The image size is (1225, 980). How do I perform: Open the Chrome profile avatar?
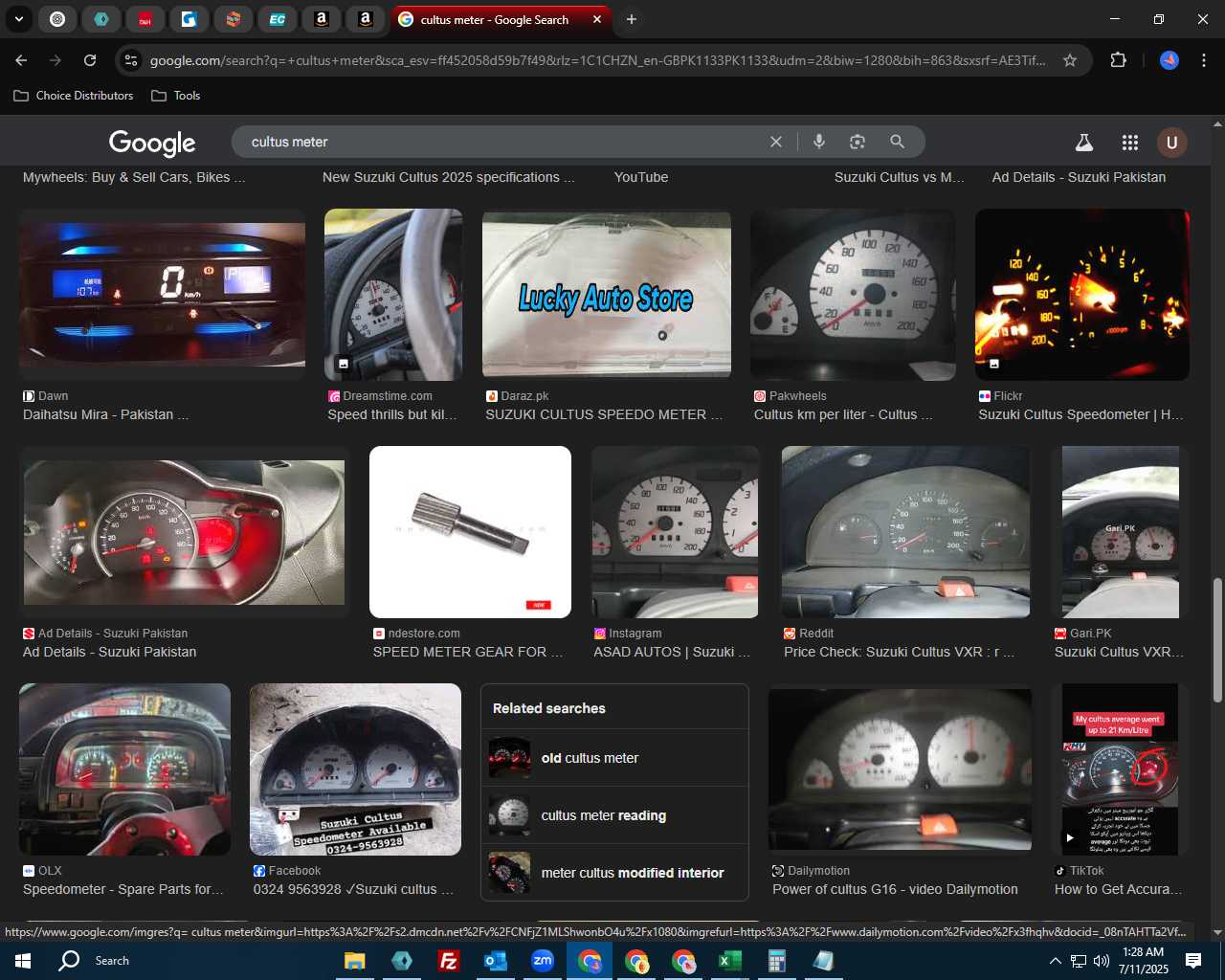[1169, 60]
